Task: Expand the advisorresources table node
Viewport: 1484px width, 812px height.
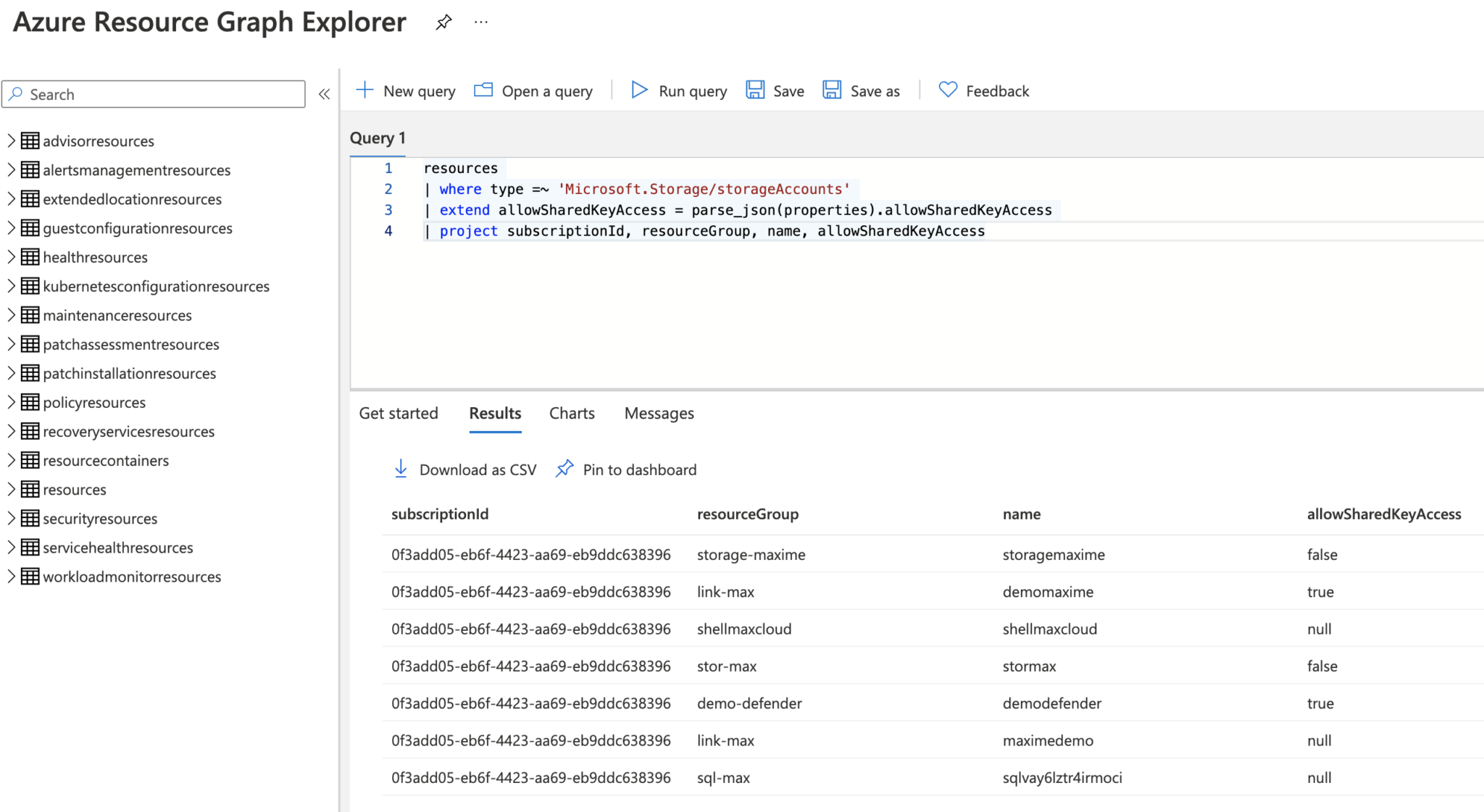Action: 11,141
